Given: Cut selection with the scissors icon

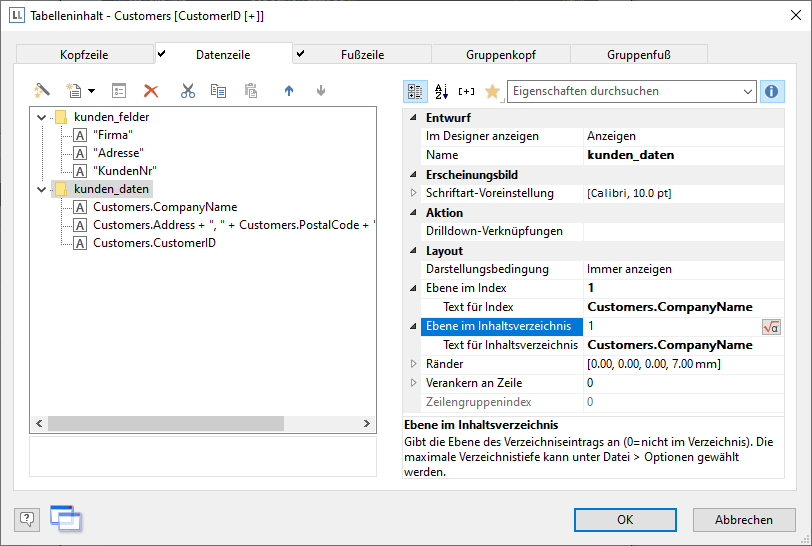Looking at the screenshot, I should (x=188, y=91).
